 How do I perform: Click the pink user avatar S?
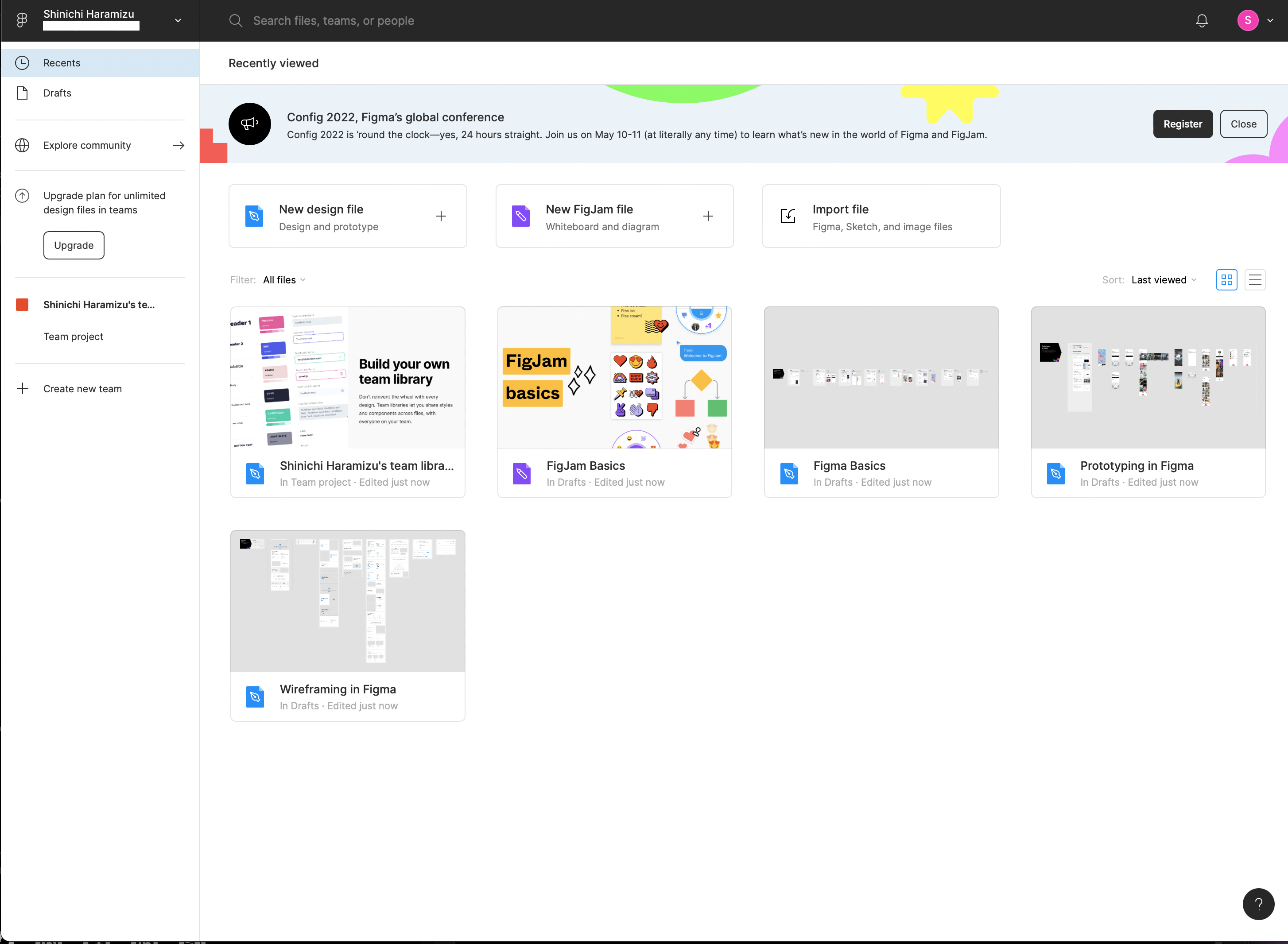[x=1247, y=20]
